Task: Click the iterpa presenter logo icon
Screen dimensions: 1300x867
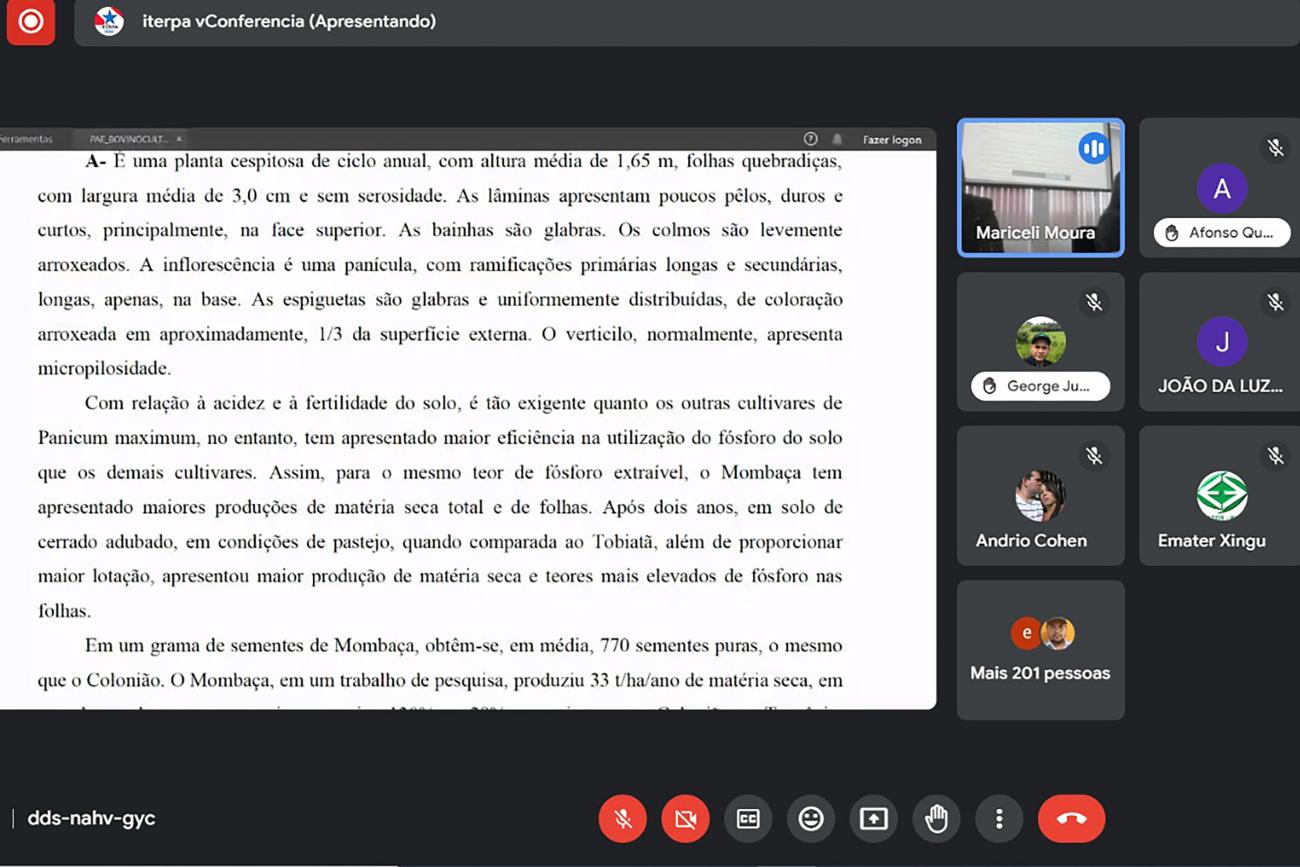Action: click(109, 21)
